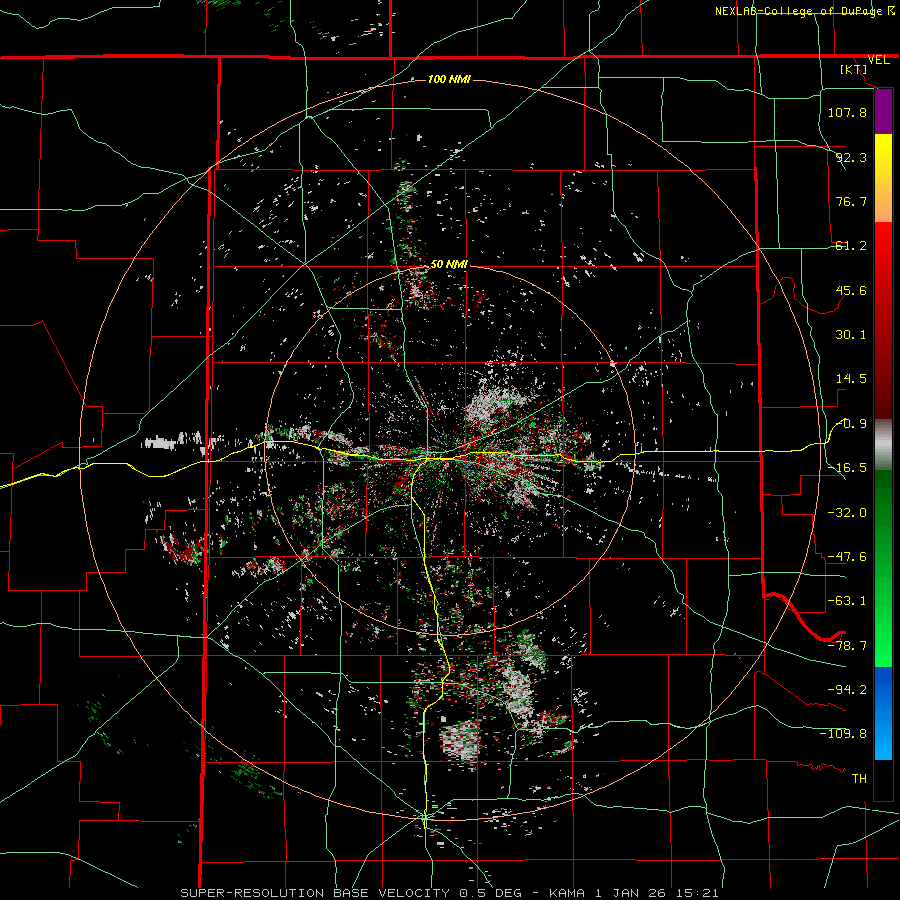900x900 pixels.
Task: Select the purple segment of the color bar
Action: 883,111
